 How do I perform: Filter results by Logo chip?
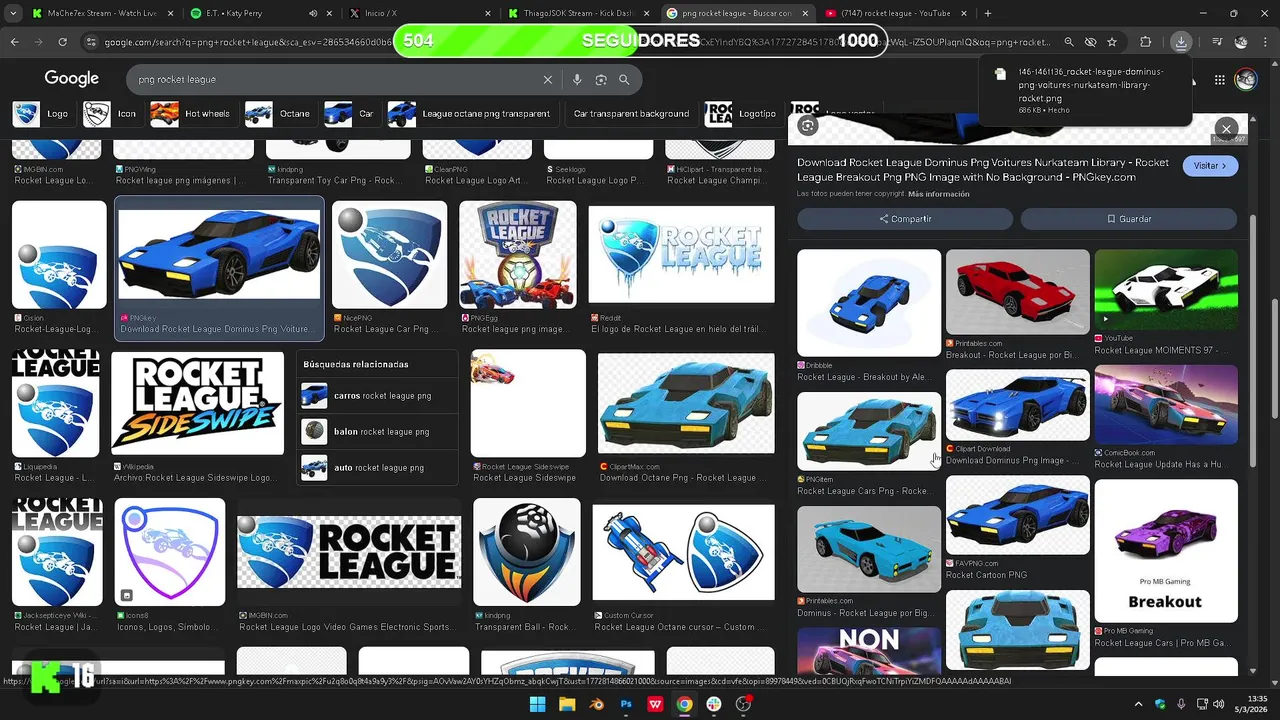click(42, 114)
